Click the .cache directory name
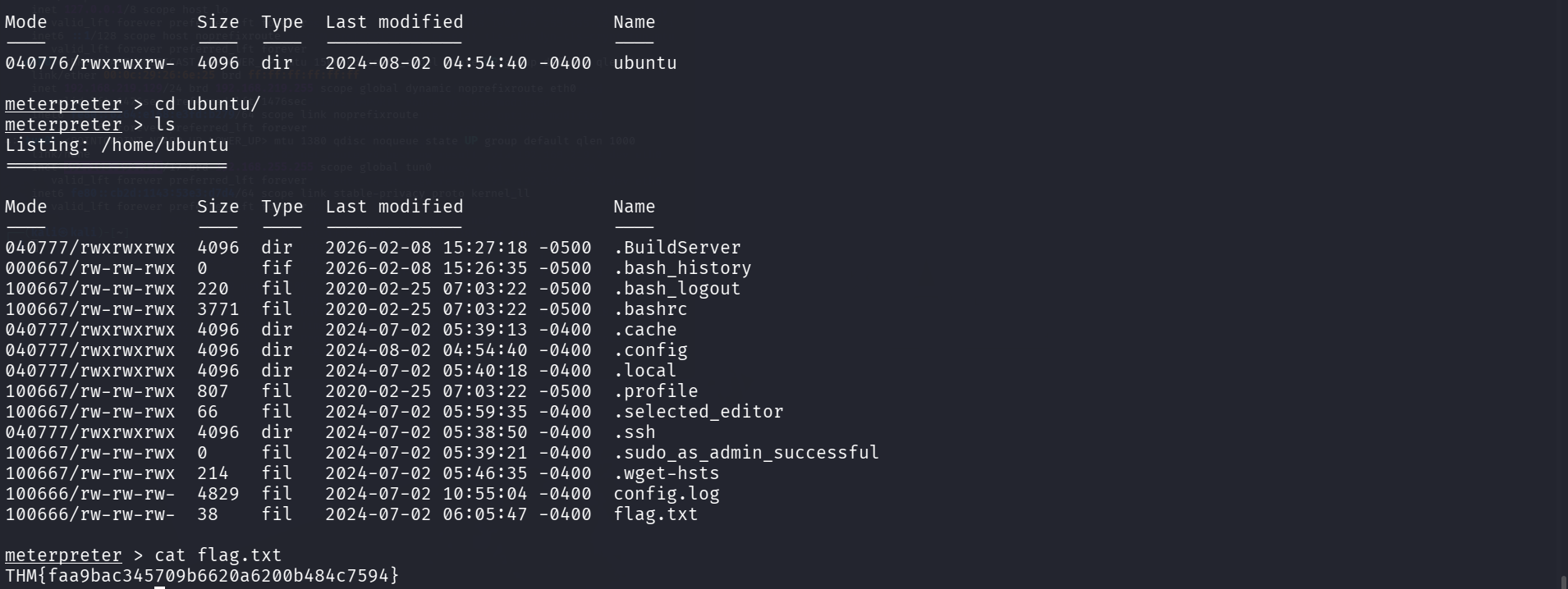This screenshot has height=589, width=1568. (644, 330)
